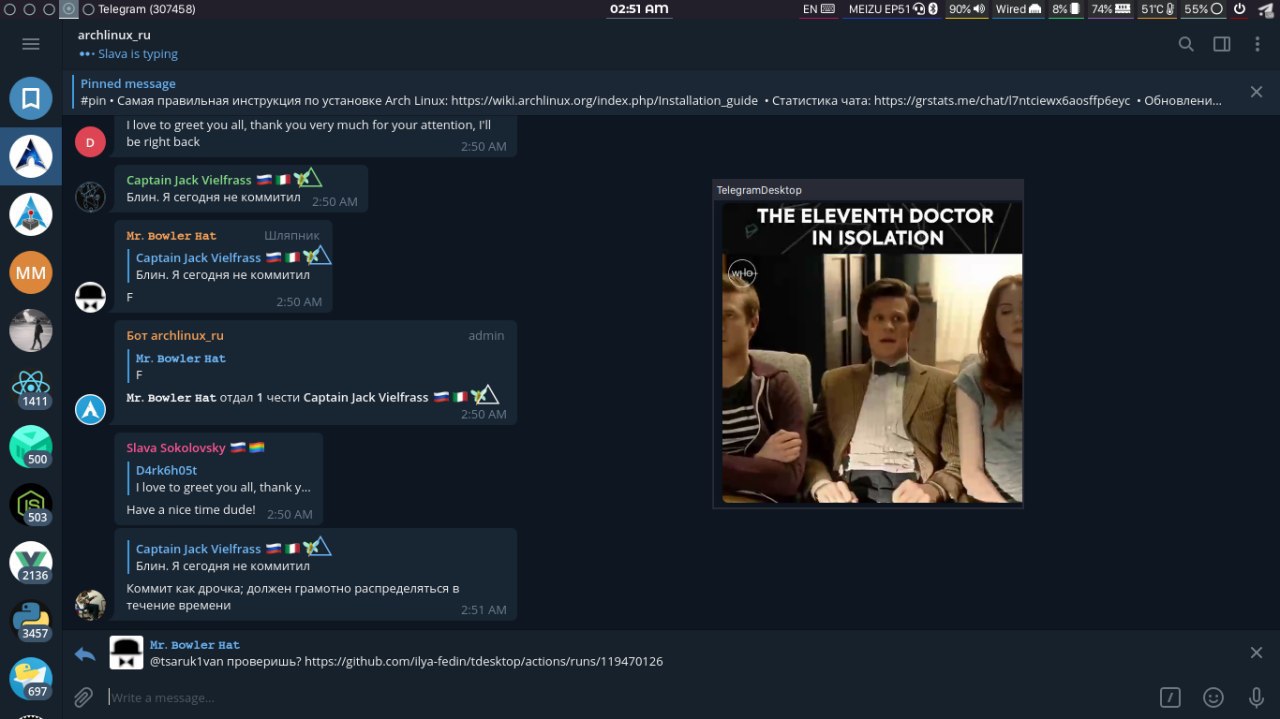1280x719 pixels.
Task: Click the power button icon in top bar
Action: (1239, 9)
